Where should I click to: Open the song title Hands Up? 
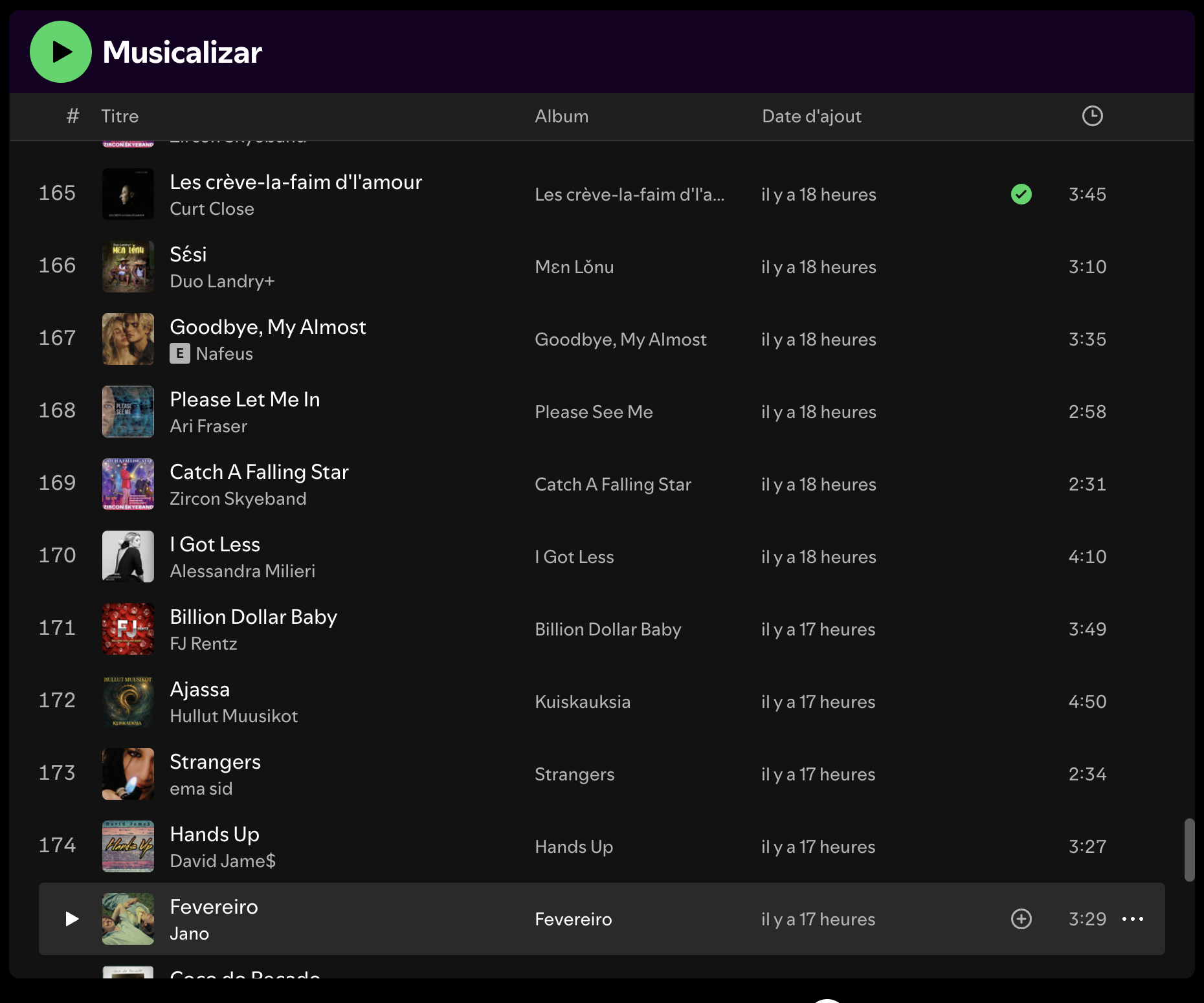214,835
